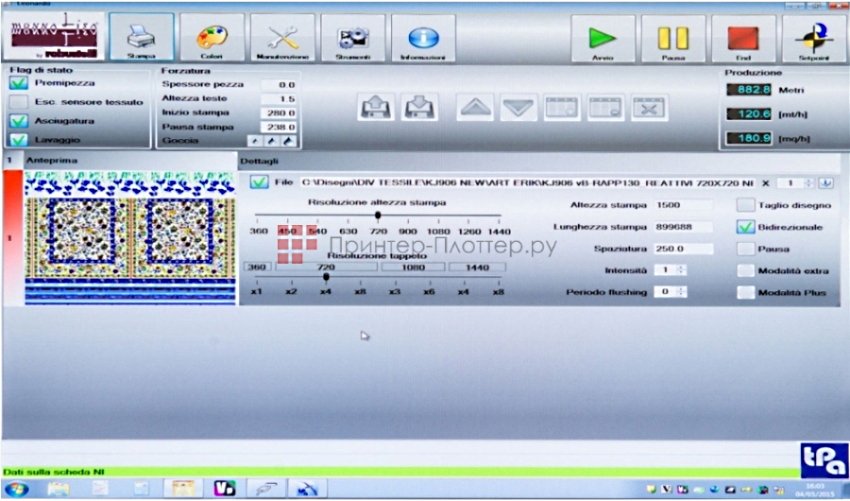Click the delete-row table icon with X
The width and height of the screenshot is (850, 501).
click(649, 107)
